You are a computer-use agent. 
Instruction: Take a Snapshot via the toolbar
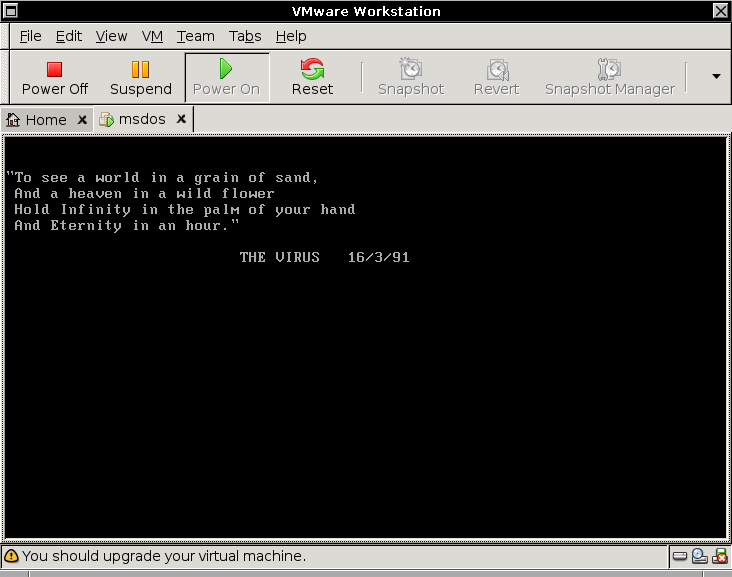(411, 78)
